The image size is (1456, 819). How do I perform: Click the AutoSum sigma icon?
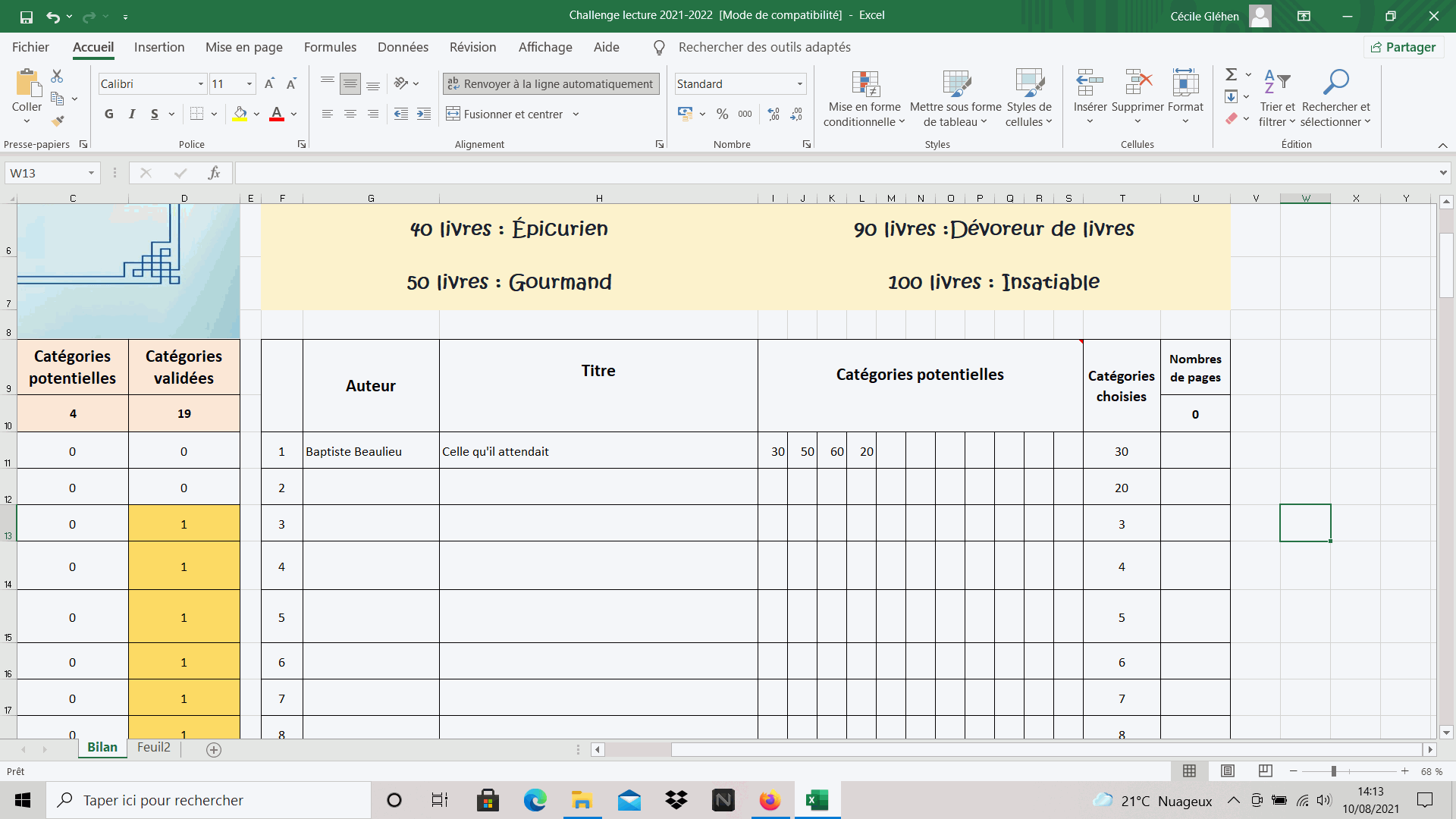(1231, 74)
